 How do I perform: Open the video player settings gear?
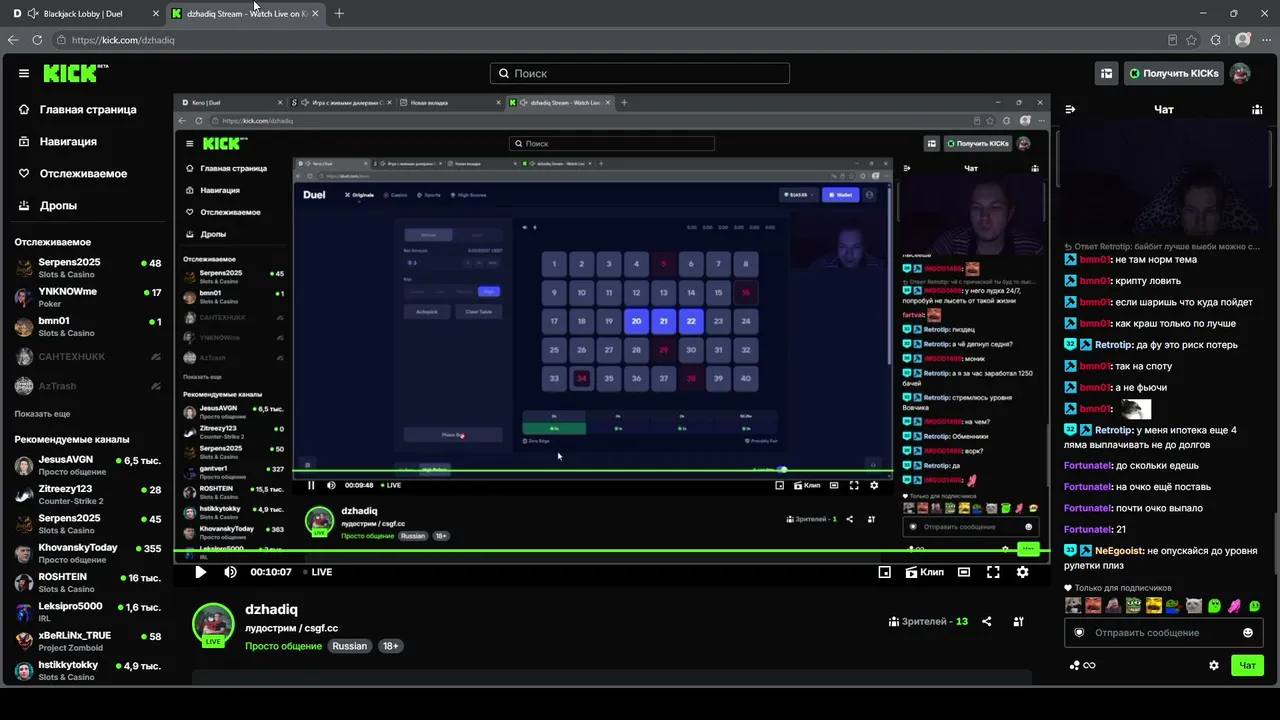1022,572
